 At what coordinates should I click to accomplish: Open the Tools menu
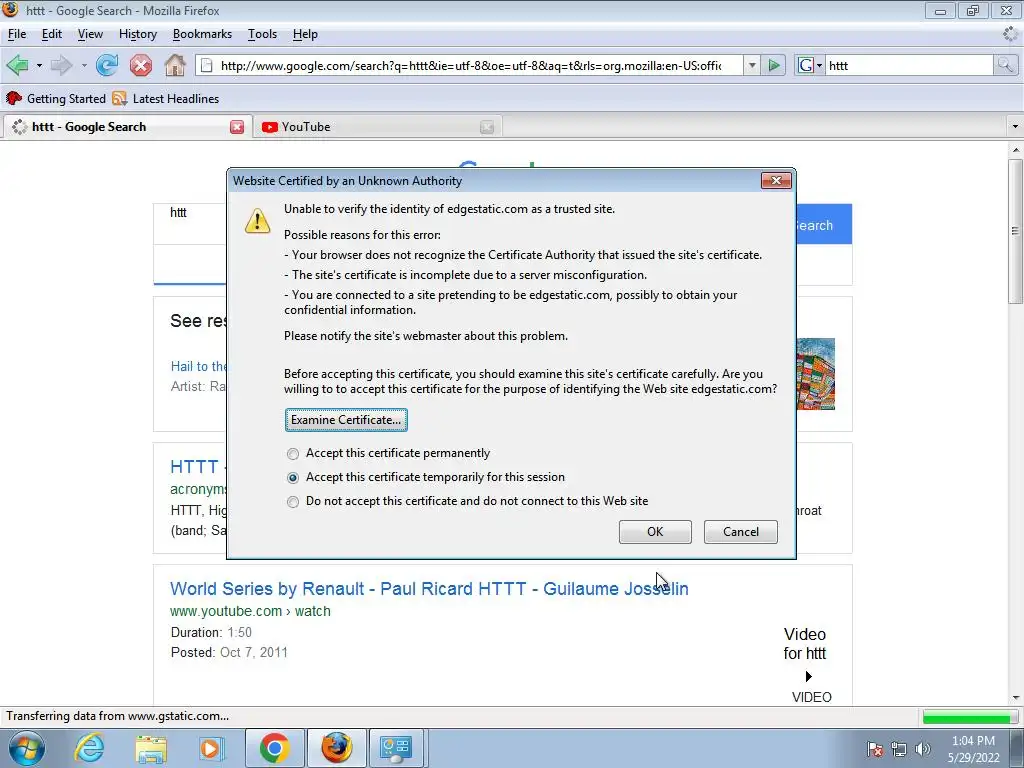tap(263, 34)
